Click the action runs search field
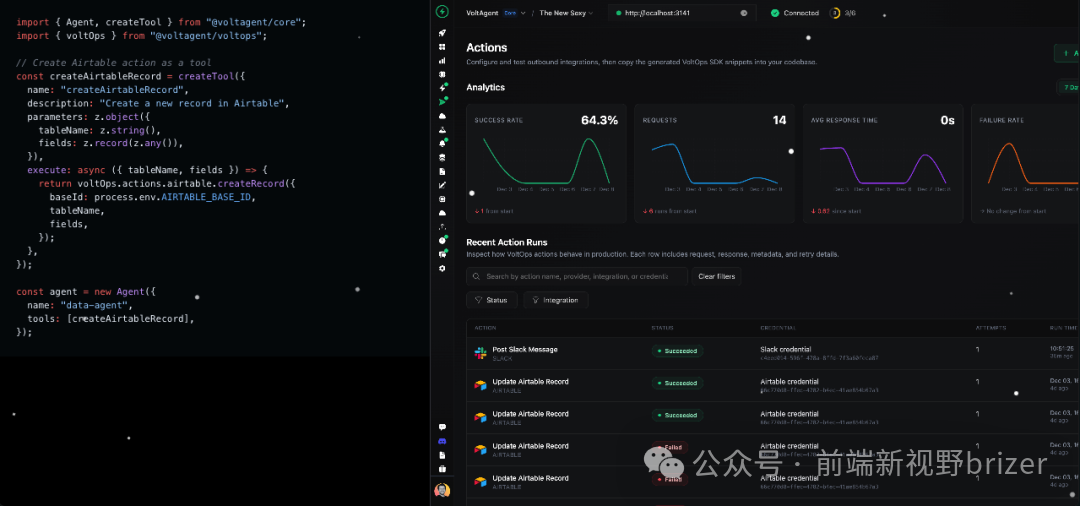The width and height of the screenshot is (1080, 506). (x=577, y=276)
